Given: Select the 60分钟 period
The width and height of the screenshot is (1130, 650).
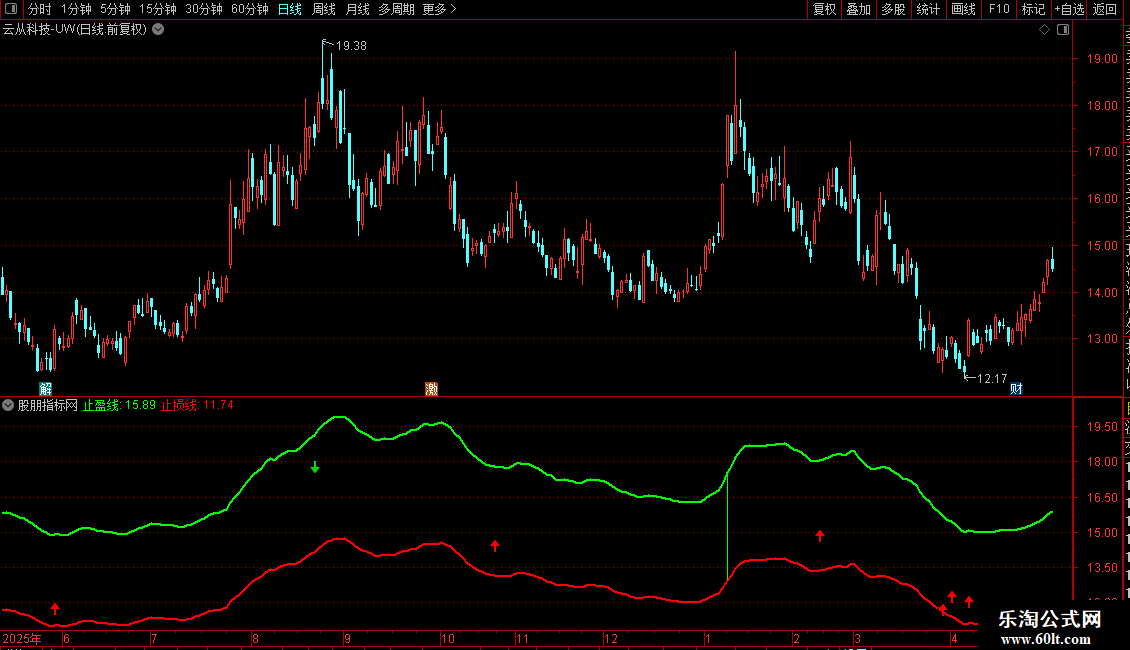Looking at the screenshot, I should pos(250,9).
